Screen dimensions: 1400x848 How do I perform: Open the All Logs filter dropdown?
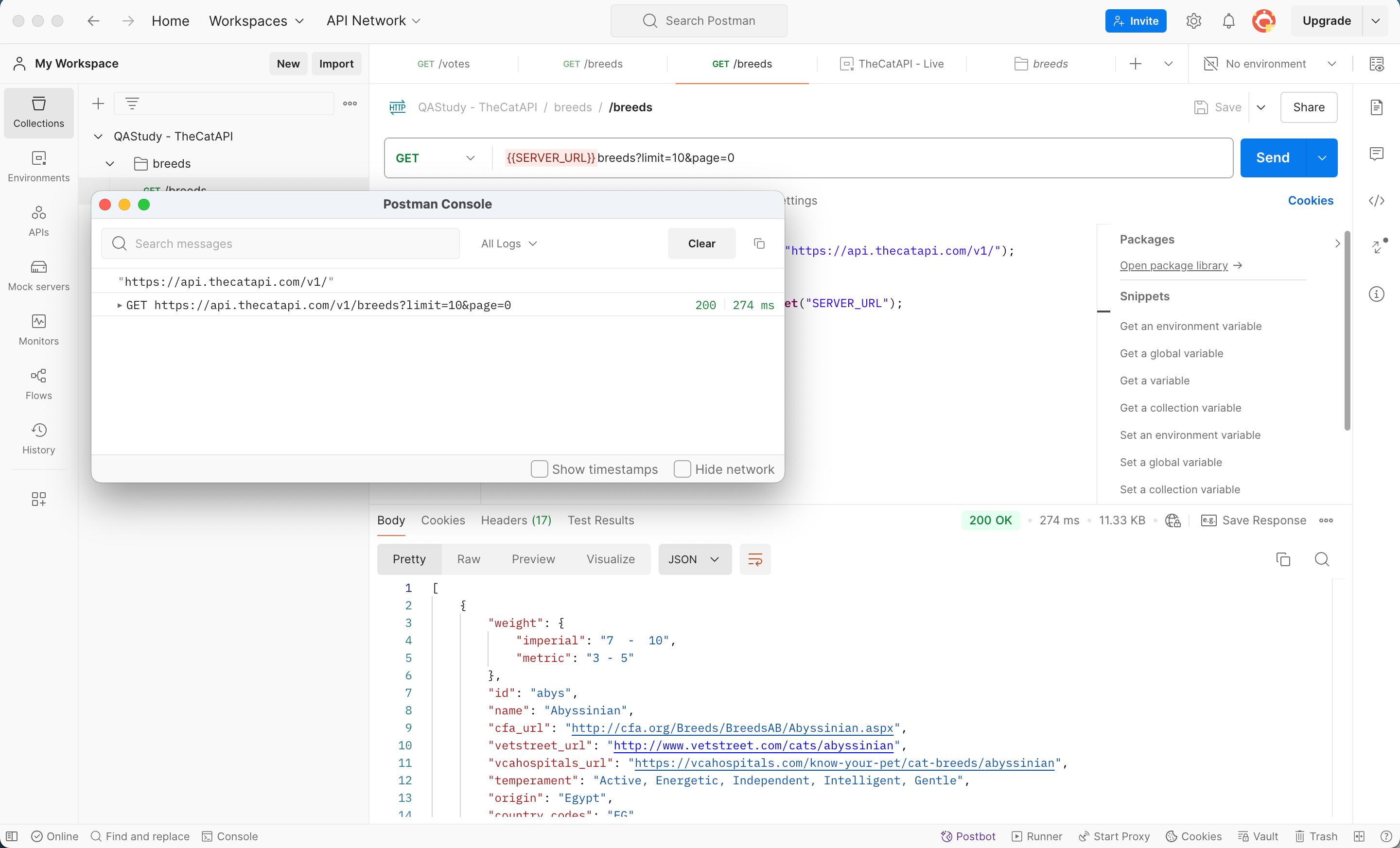tap(509, 243)
